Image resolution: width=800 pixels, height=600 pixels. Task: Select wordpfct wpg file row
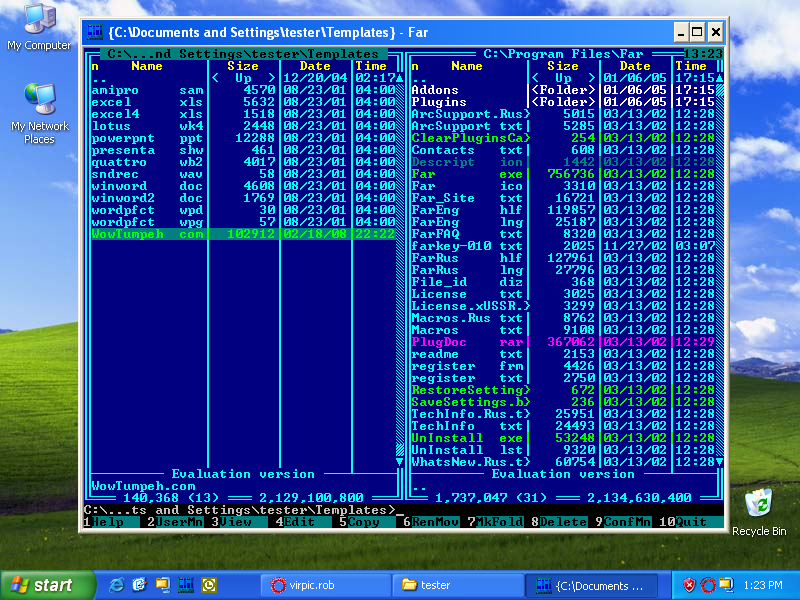(243, 222)
